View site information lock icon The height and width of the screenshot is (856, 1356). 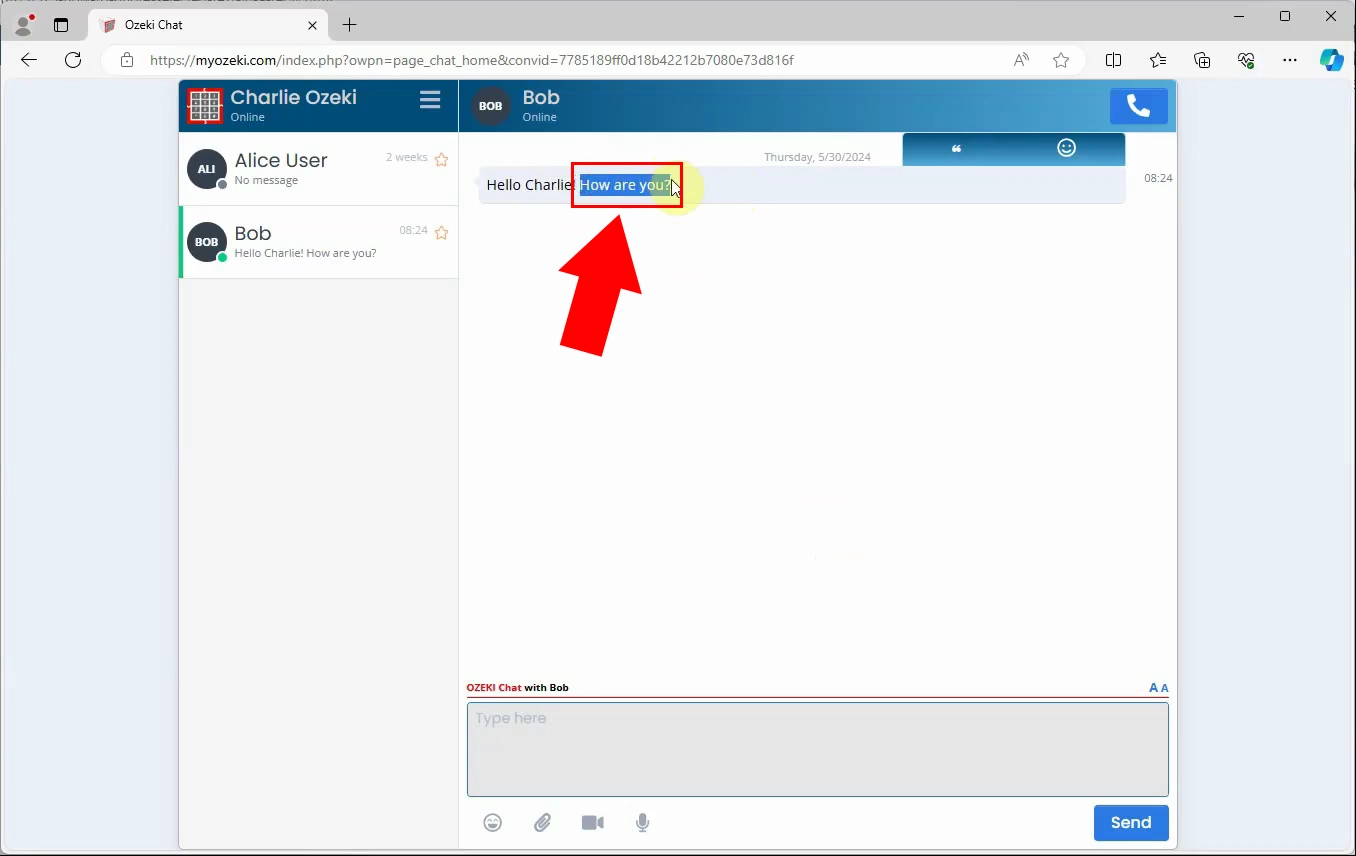click(126, 60)
